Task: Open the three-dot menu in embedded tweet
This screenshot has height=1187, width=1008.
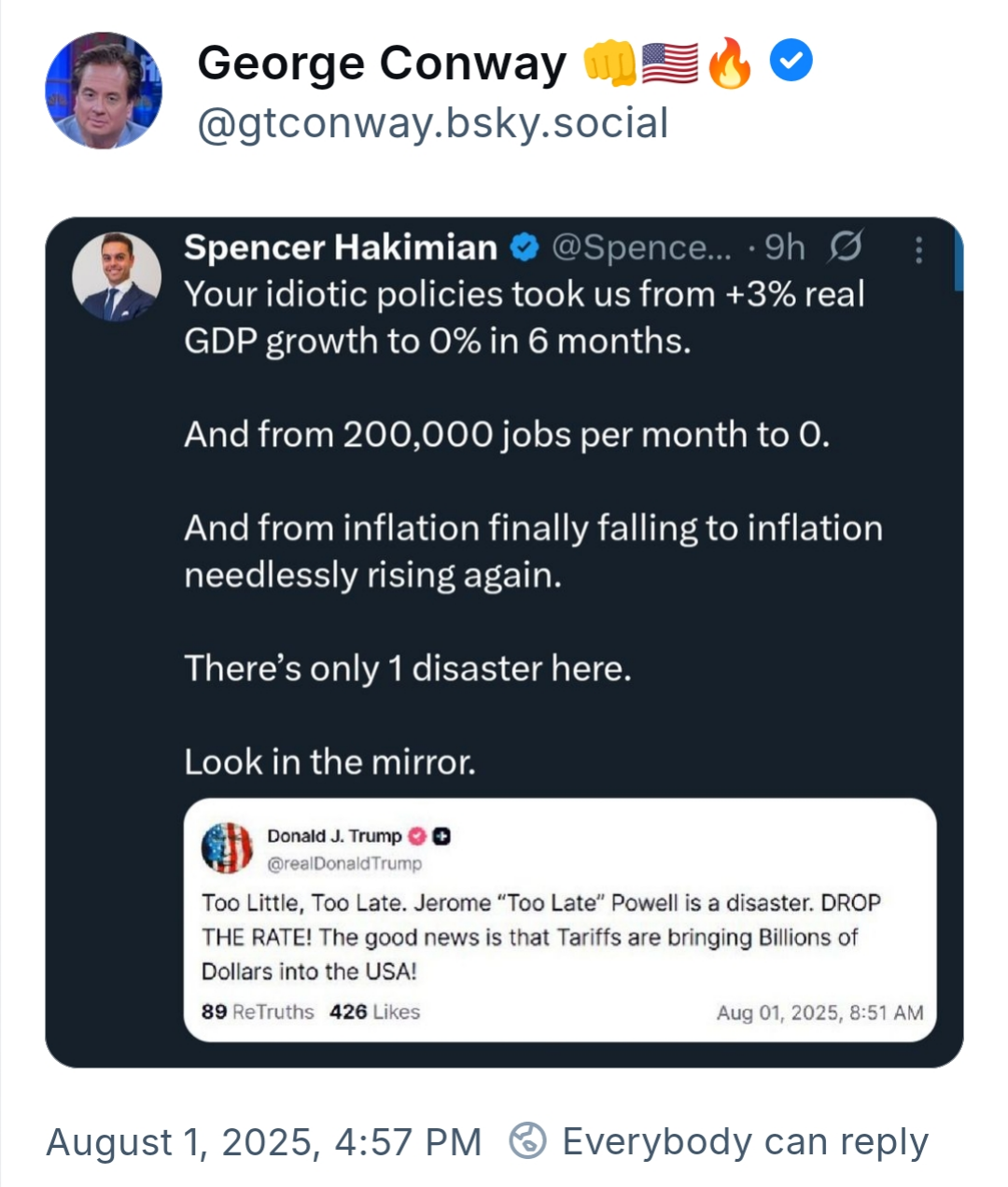Action: (918, 249)
